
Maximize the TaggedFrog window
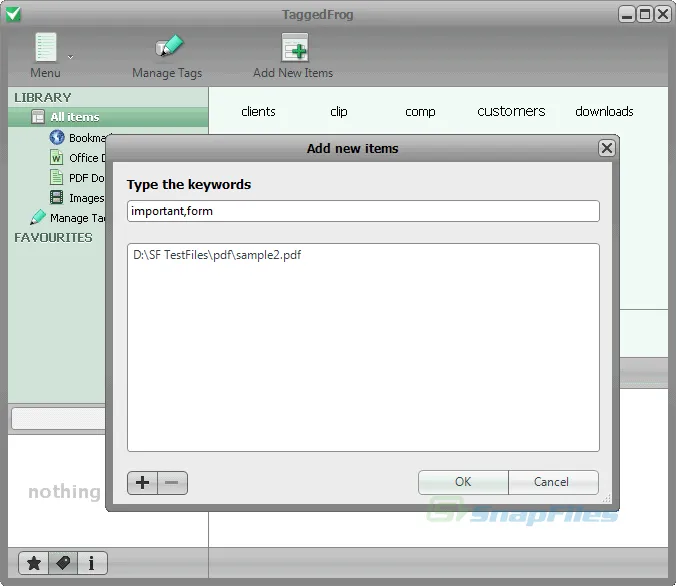click(x=645, y=14)
